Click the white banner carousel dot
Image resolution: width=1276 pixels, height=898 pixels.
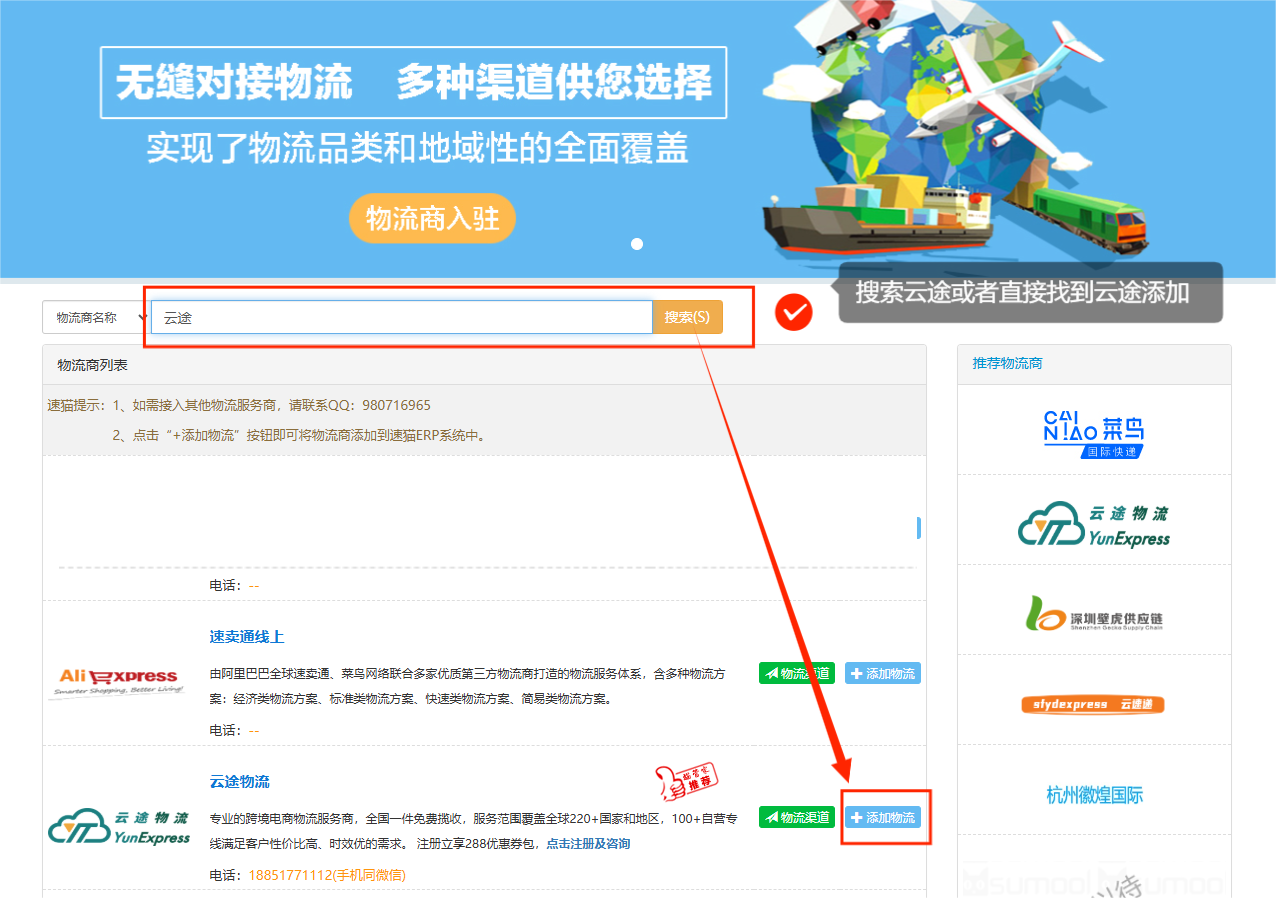coord(637,244)
